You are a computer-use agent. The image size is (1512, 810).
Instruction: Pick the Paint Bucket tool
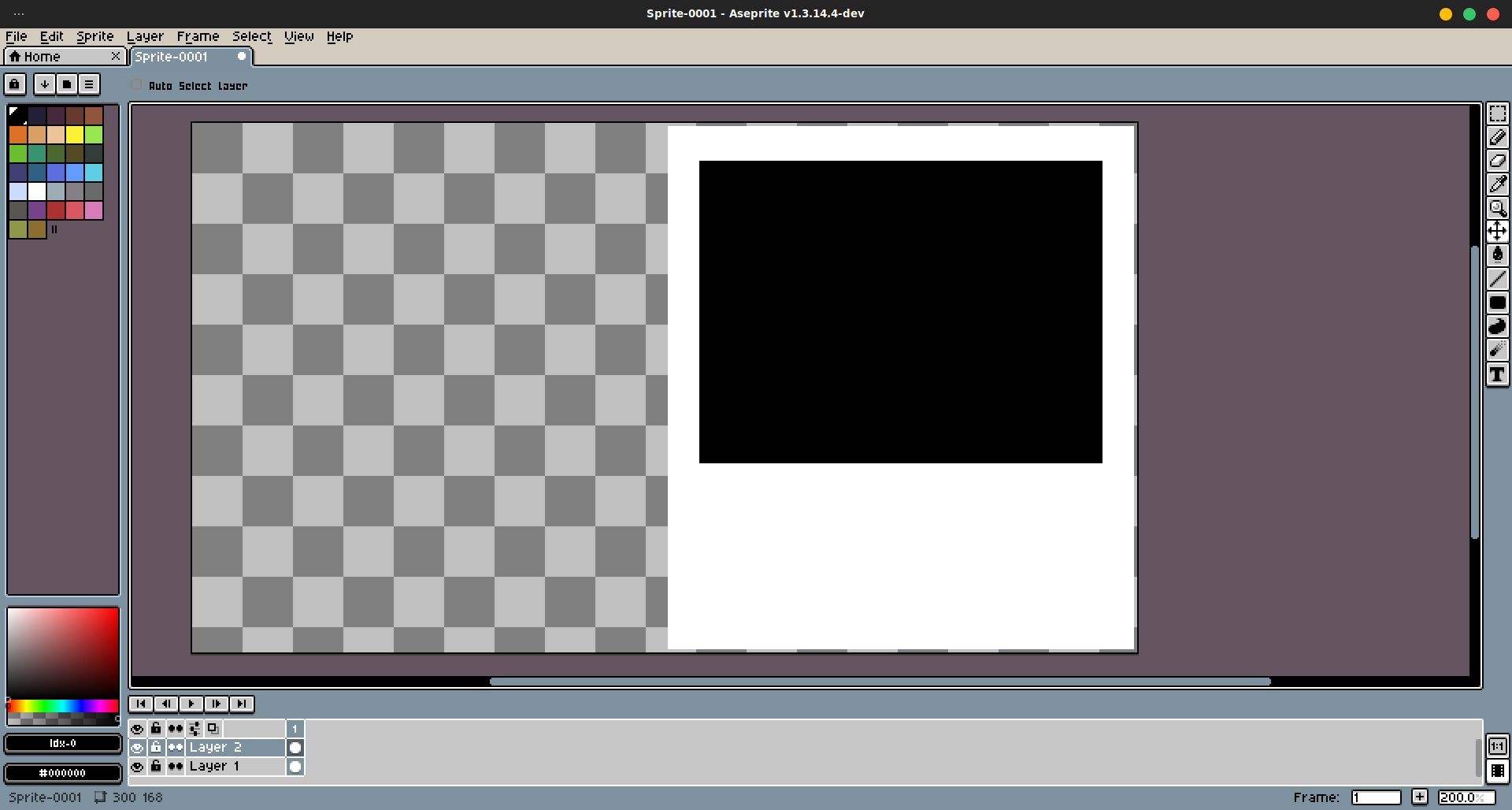(x=1498, y=254)
